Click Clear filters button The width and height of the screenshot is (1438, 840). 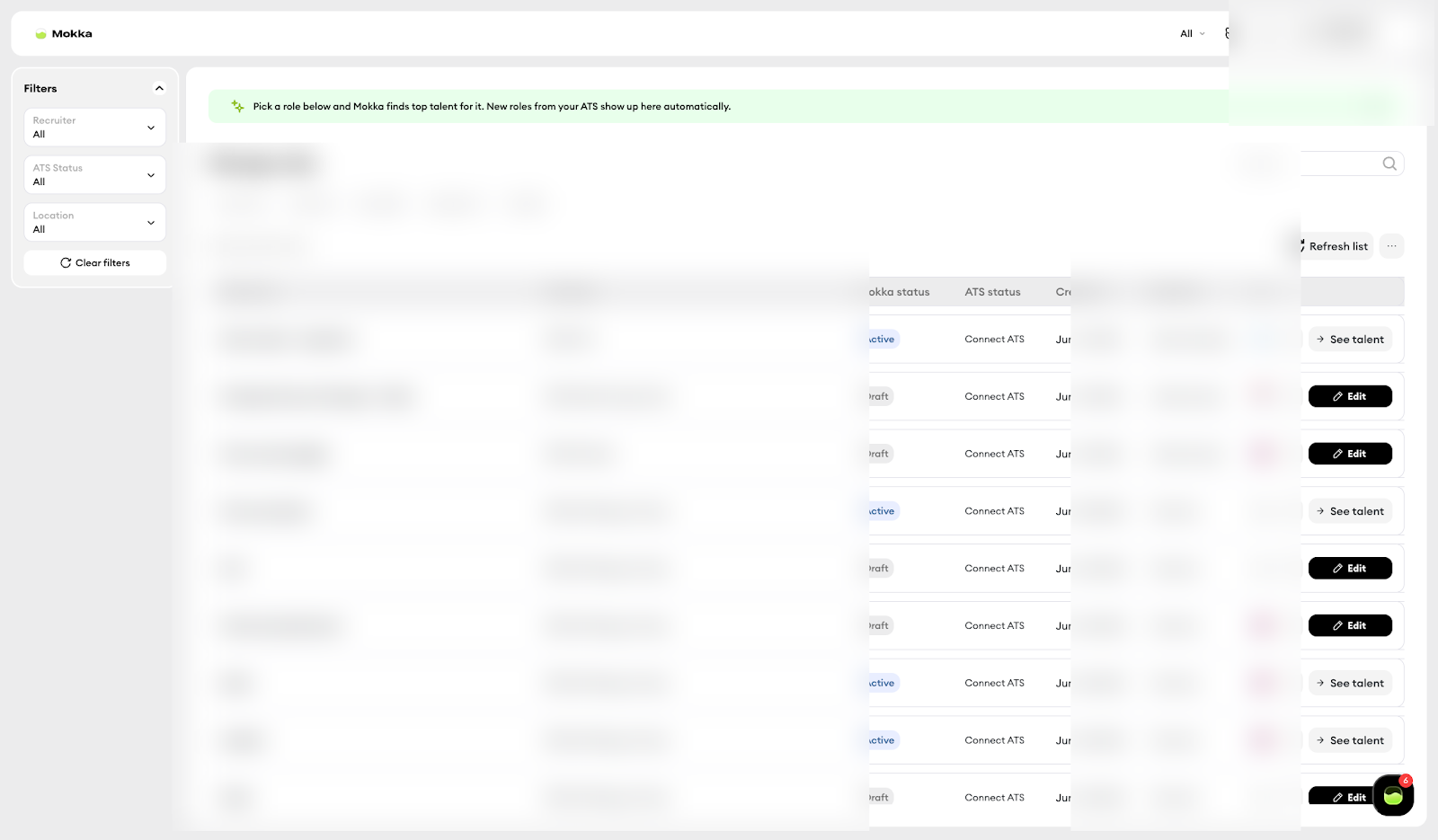(x=94, y=263)
